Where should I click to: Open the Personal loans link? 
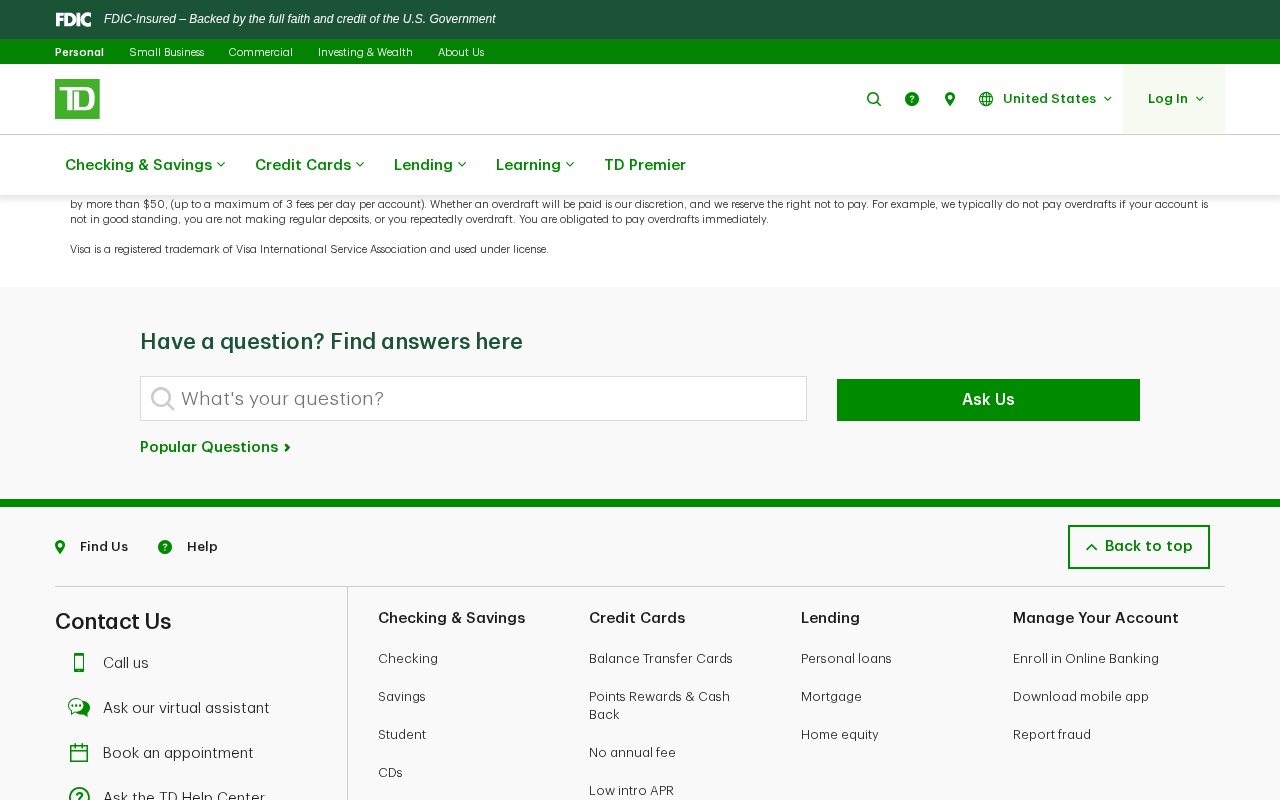(846, 659)
